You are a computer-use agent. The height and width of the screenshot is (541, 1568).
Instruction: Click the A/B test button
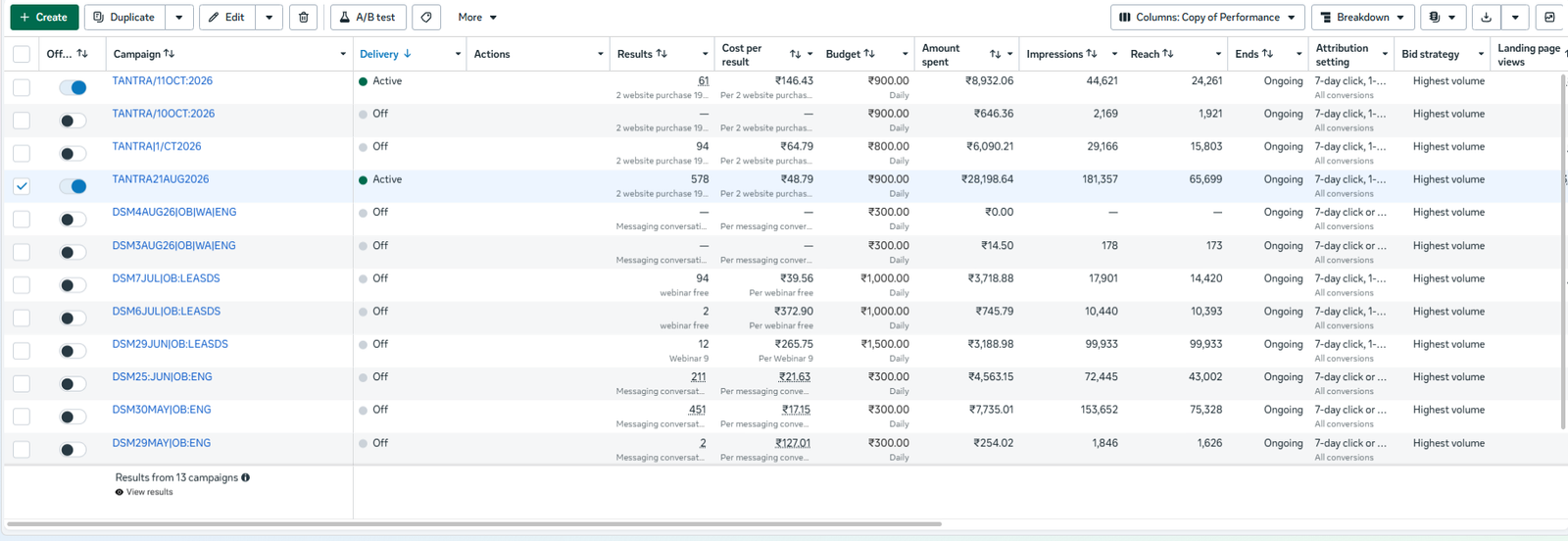click(367, 18)
